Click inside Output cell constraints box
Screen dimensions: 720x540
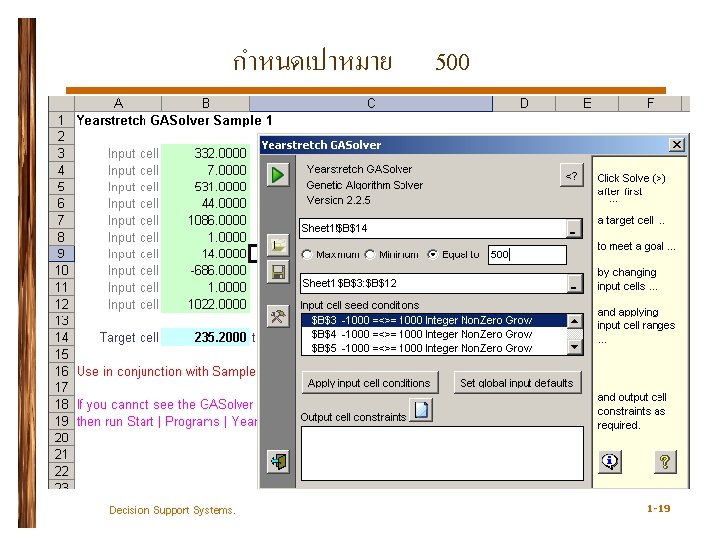pos(442,453)
